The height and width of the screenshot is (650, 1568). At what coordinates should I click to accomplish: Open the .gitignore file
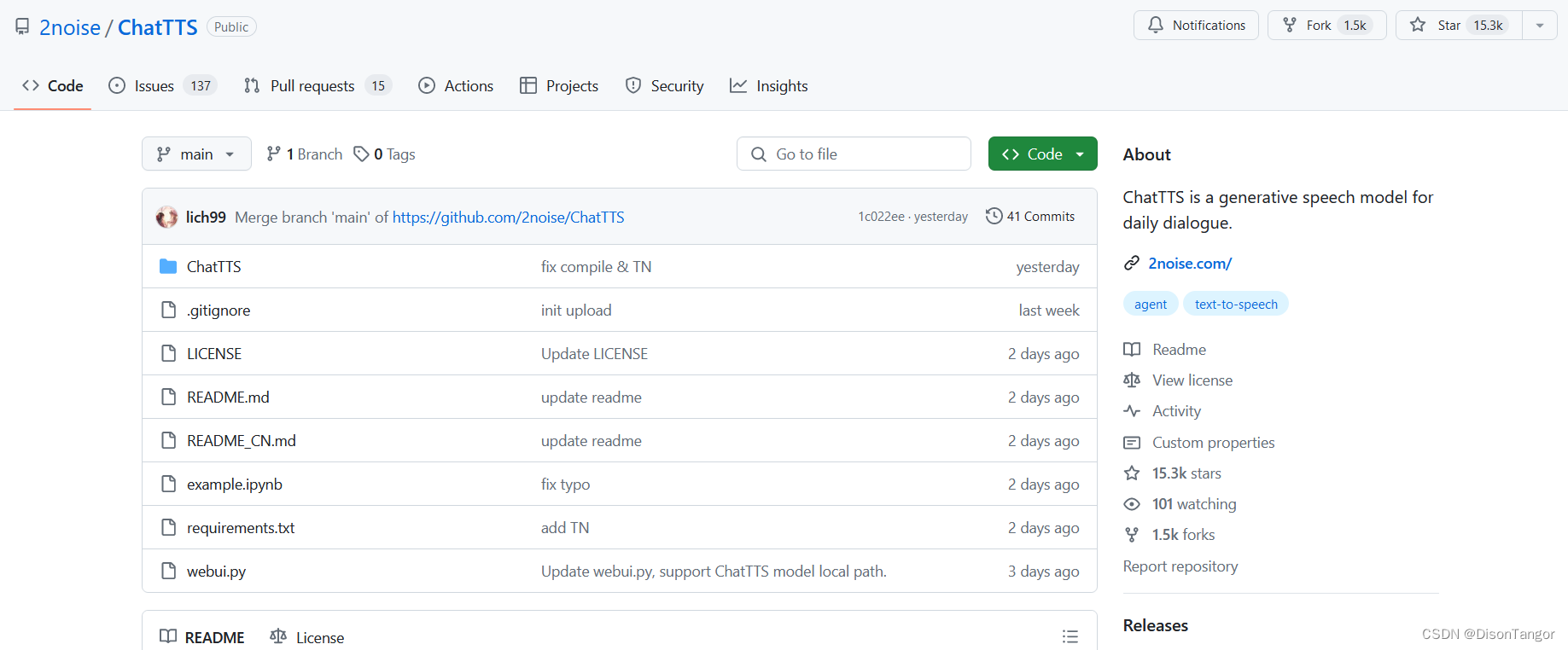(219, 310)
